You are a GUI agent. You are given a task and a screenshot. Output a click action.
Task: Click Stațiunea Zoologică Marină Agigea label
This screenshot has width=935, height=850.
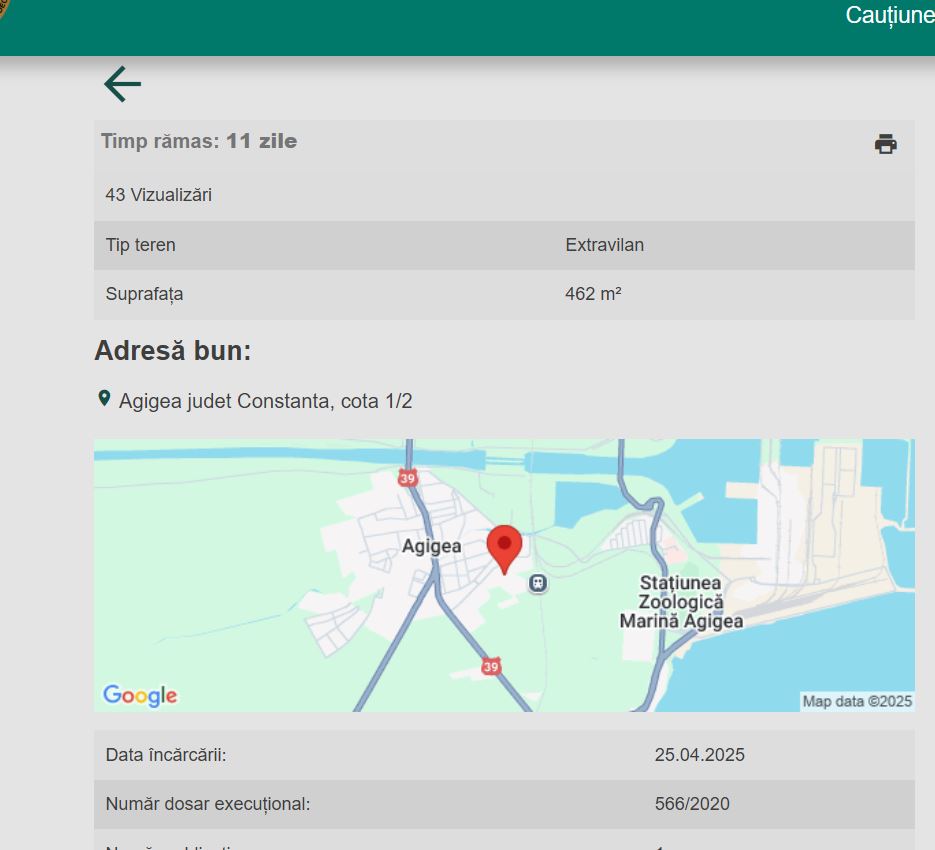click(x=681, y=602)
